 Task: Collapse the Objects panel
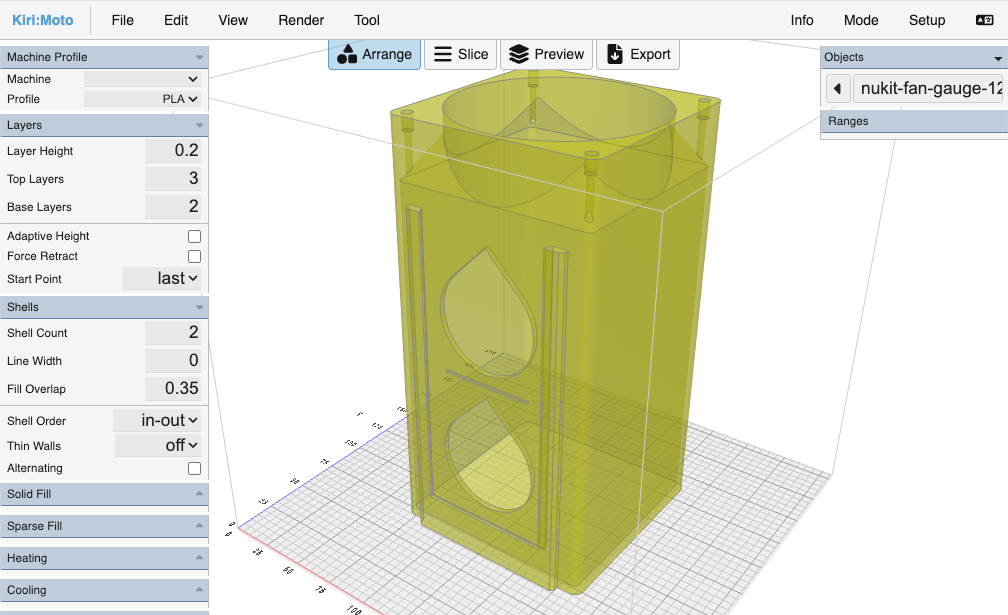tap(914, 57)
